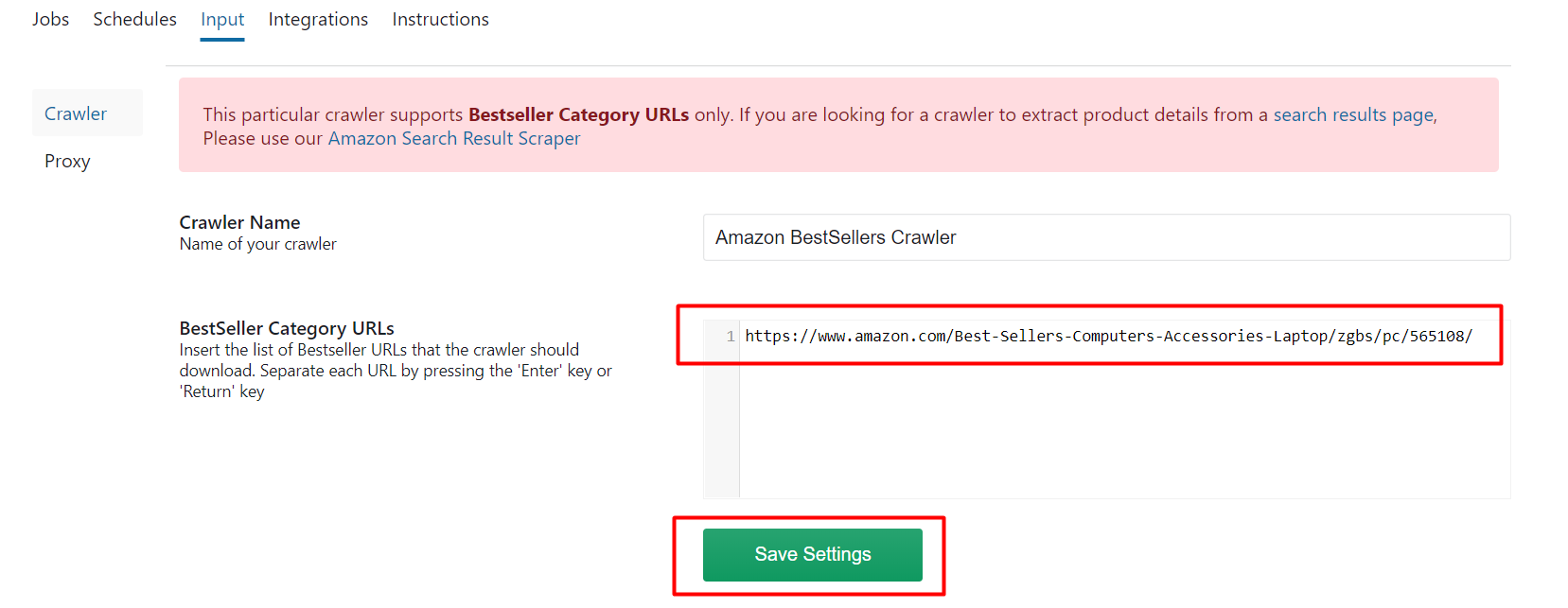Click bold 'Bestseller Category URLs' in the pink notice
The image size is (1568, 608).
578,114
